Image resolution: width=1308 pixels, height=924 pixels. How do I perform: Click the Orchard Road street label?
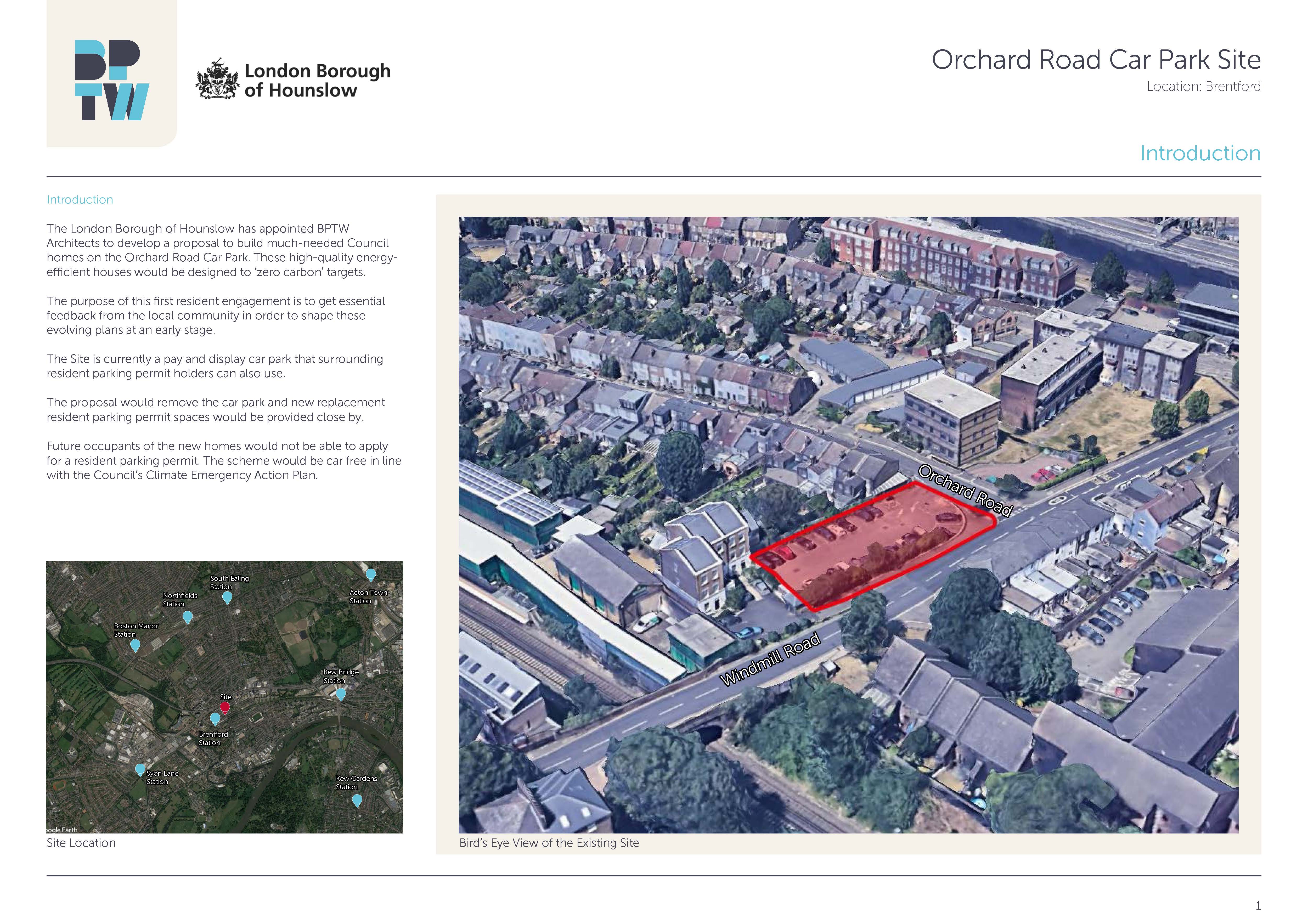pos(965,491)
